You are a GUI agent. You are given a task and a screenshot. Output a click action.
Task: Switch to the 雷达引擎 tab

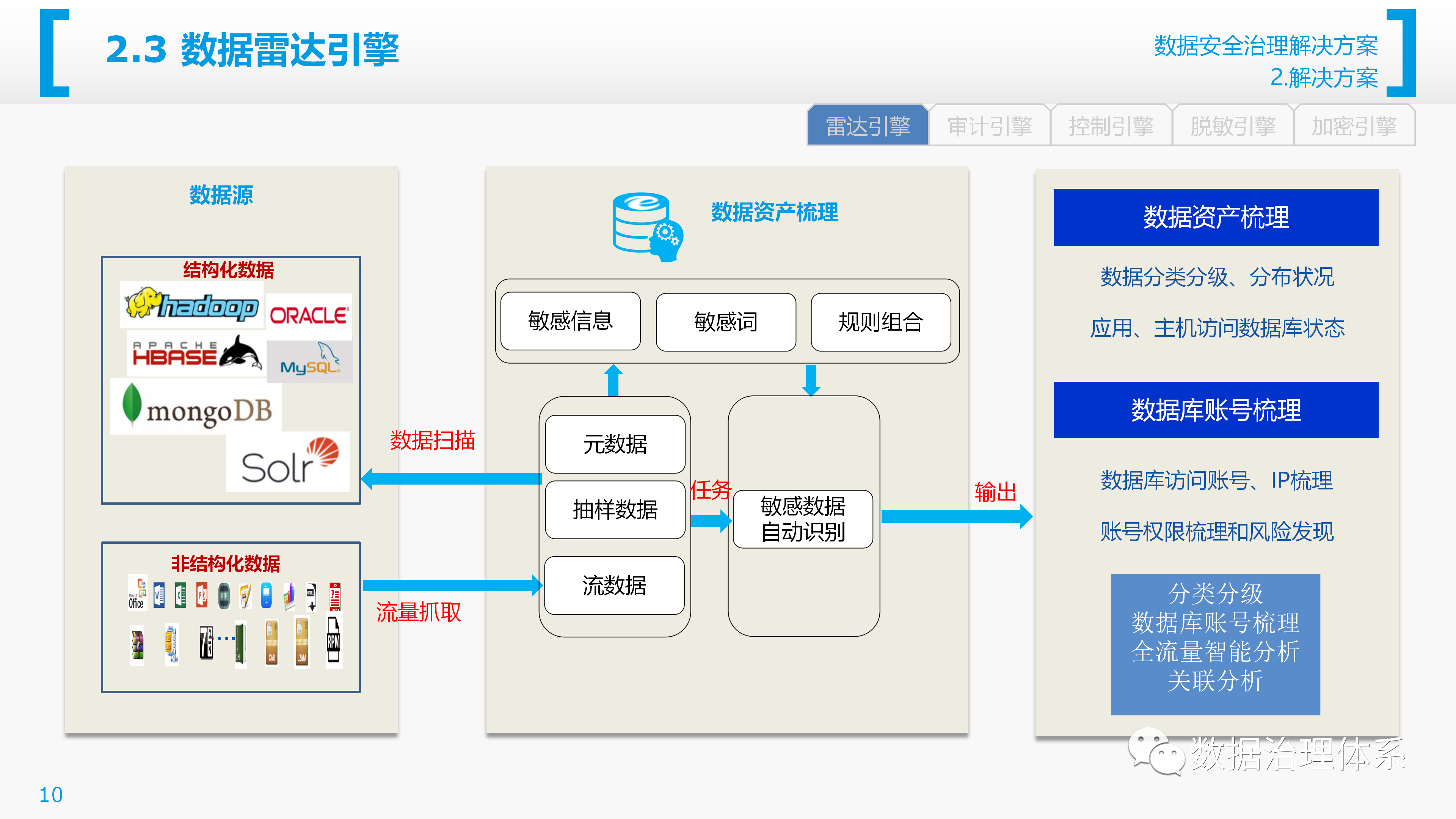[868, 126]
